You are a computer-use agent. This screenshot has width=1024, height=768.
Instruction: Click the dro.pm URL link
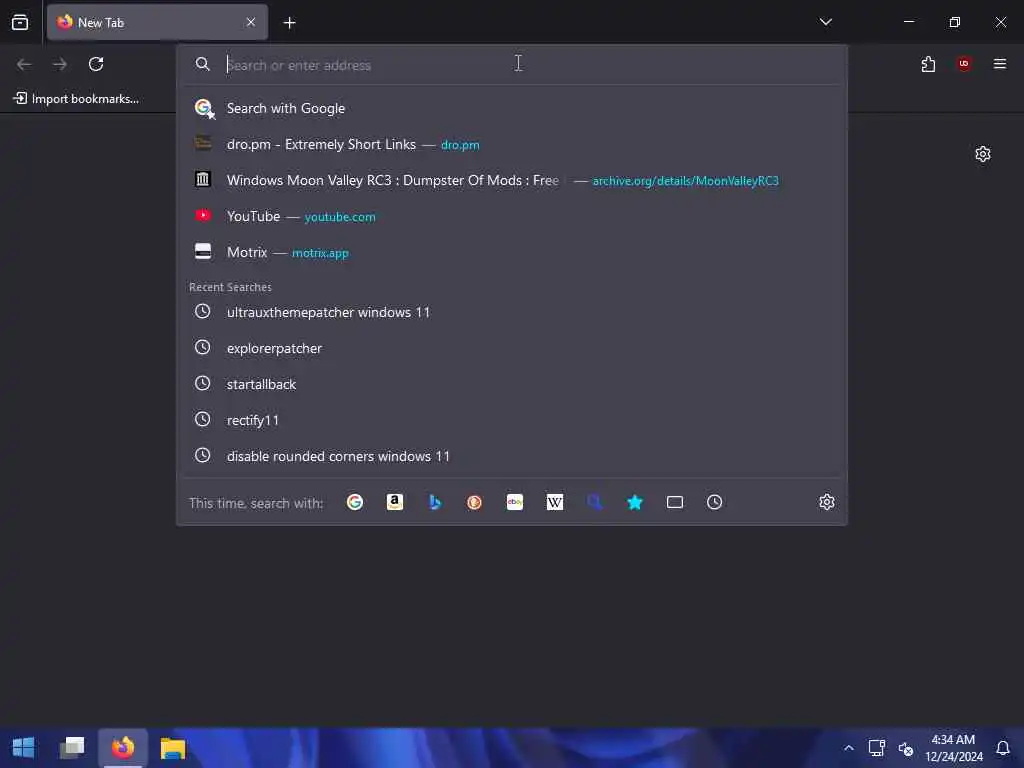pos(460,145)
